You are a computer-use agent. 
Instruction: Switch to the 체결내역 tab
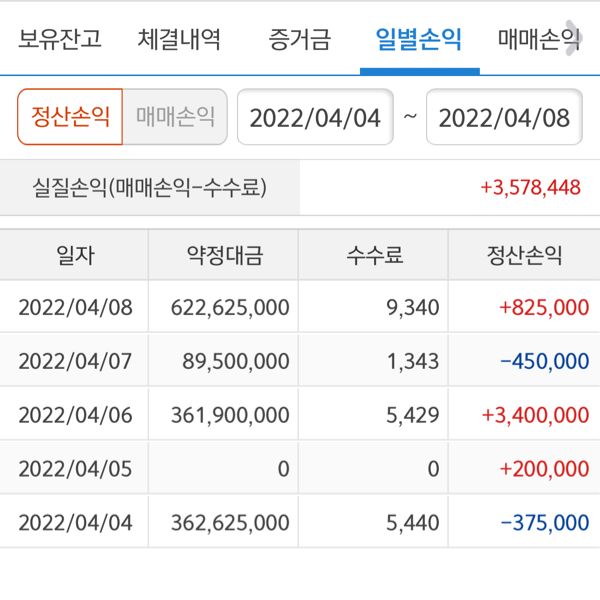click(x=179, y=41)
